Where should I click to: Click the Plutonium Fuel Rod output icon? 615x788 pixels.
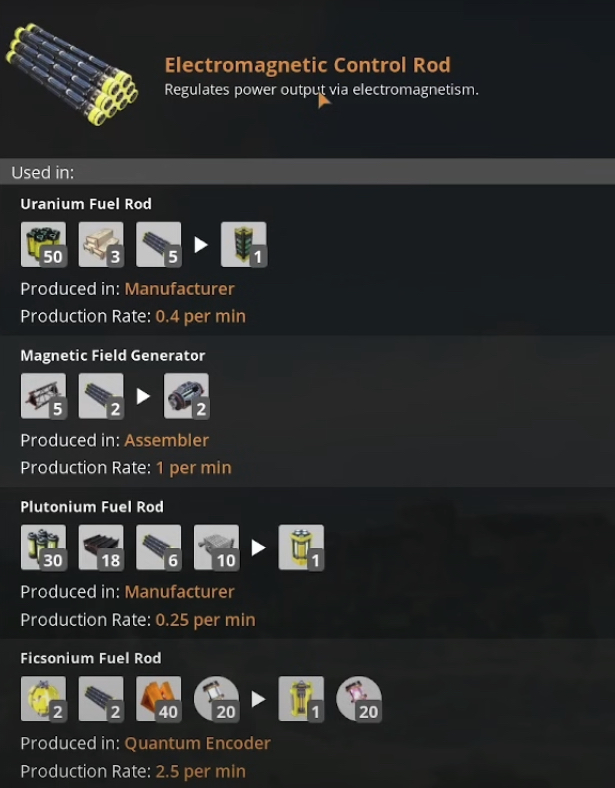[x=301, y=547]
